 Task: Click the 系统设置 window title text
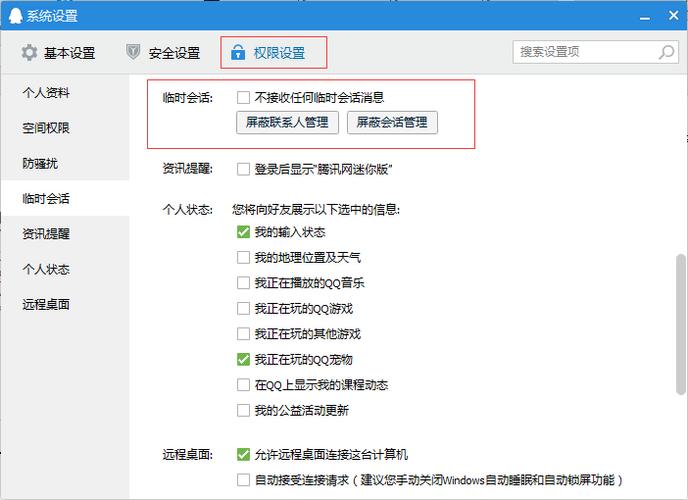(x=52, y=16)
